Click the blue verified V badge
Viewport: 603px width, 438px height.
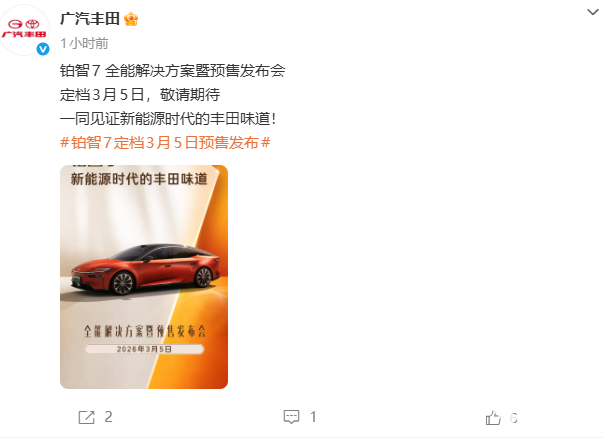(43, 49)
